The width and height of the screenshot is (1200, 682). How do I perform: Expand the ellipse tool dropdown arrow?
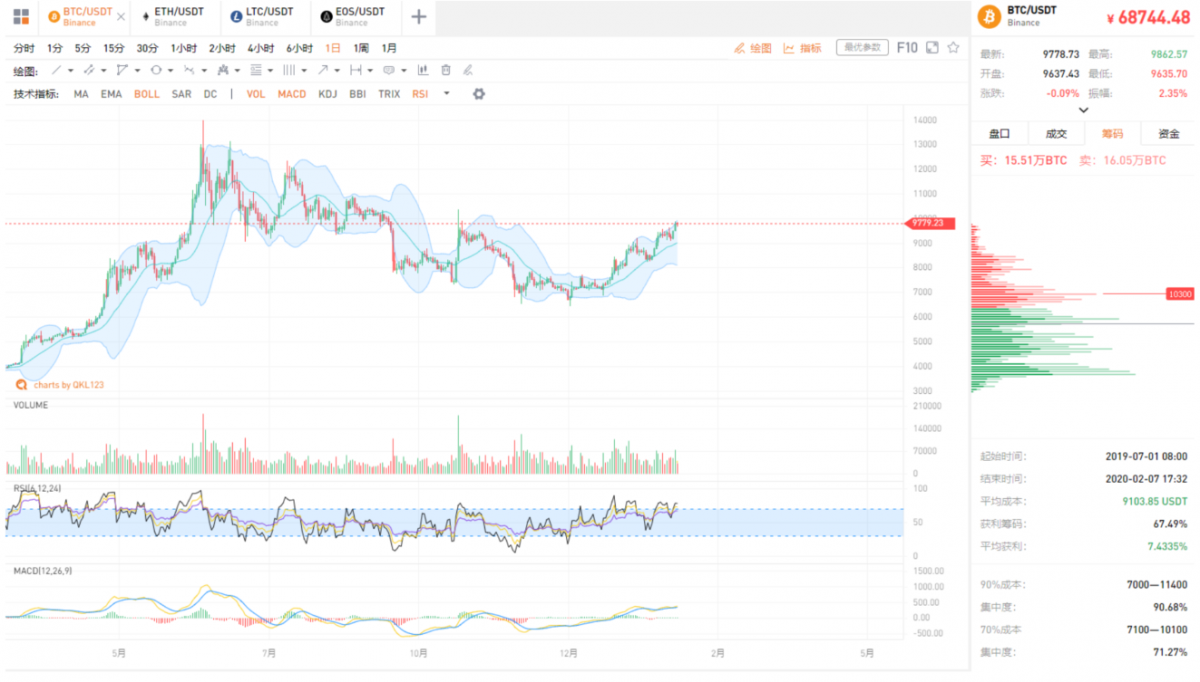click(x=171, y=70)
